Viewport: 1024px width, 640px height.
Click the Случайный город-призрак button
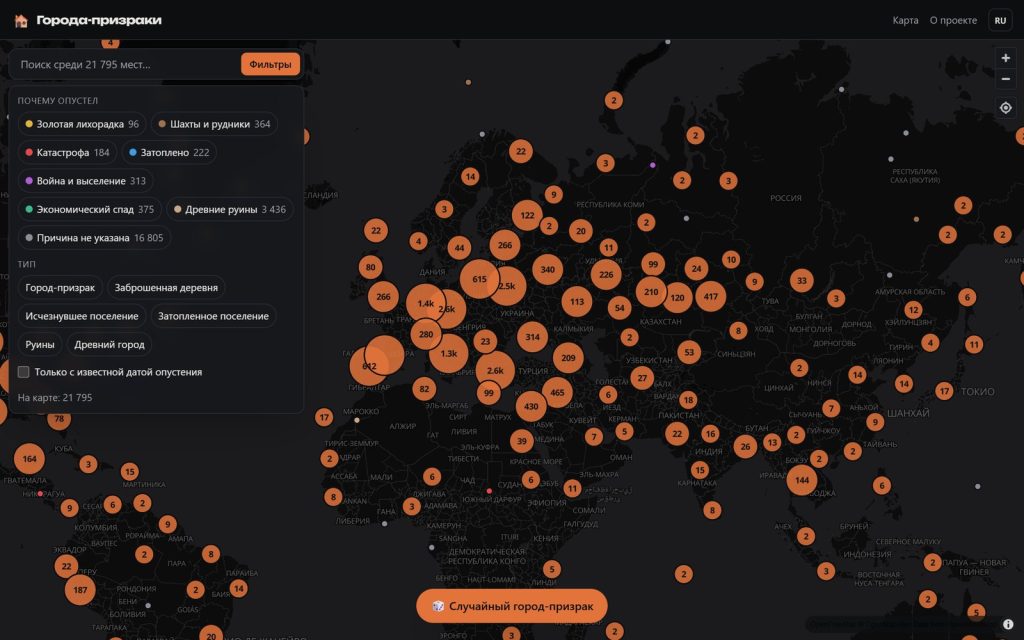[x=512, y=606]
